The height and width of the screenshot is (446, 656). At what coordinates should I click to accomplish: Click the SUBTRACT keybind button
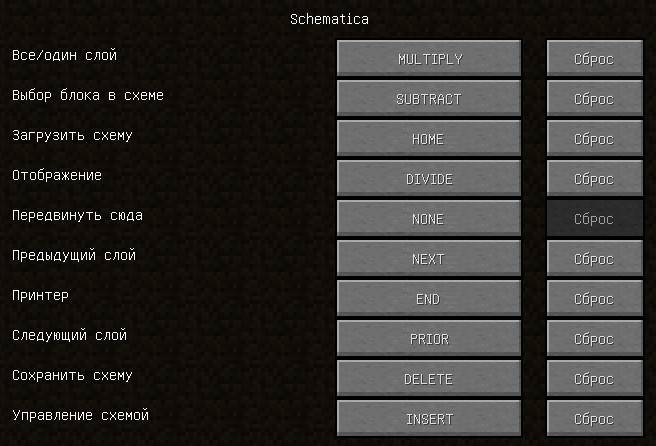429,99
